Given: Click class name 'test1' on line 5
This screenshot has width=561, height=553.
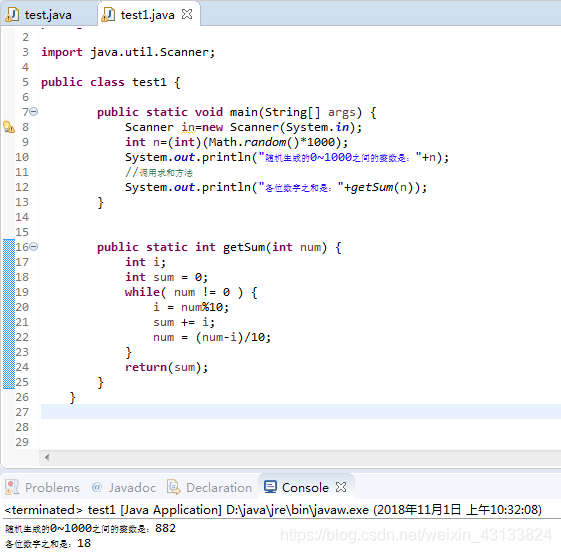Looking at the screenshot, I should [149, 82].
